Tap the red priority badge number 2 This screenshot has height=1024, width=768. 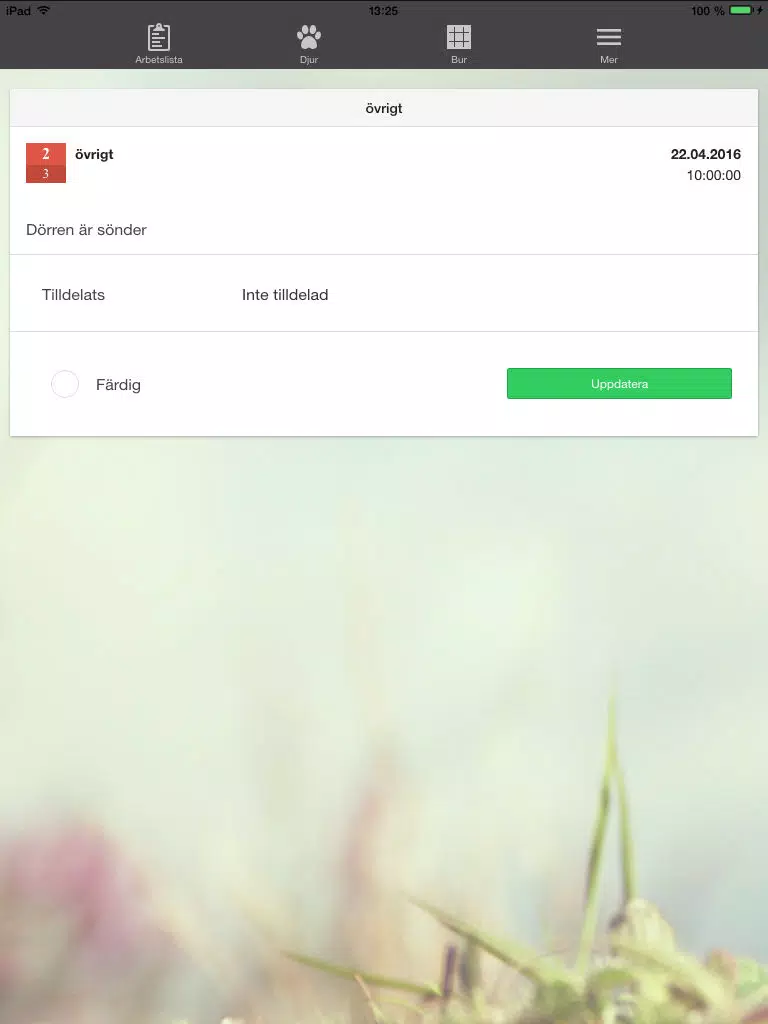(x=46, y=154)
